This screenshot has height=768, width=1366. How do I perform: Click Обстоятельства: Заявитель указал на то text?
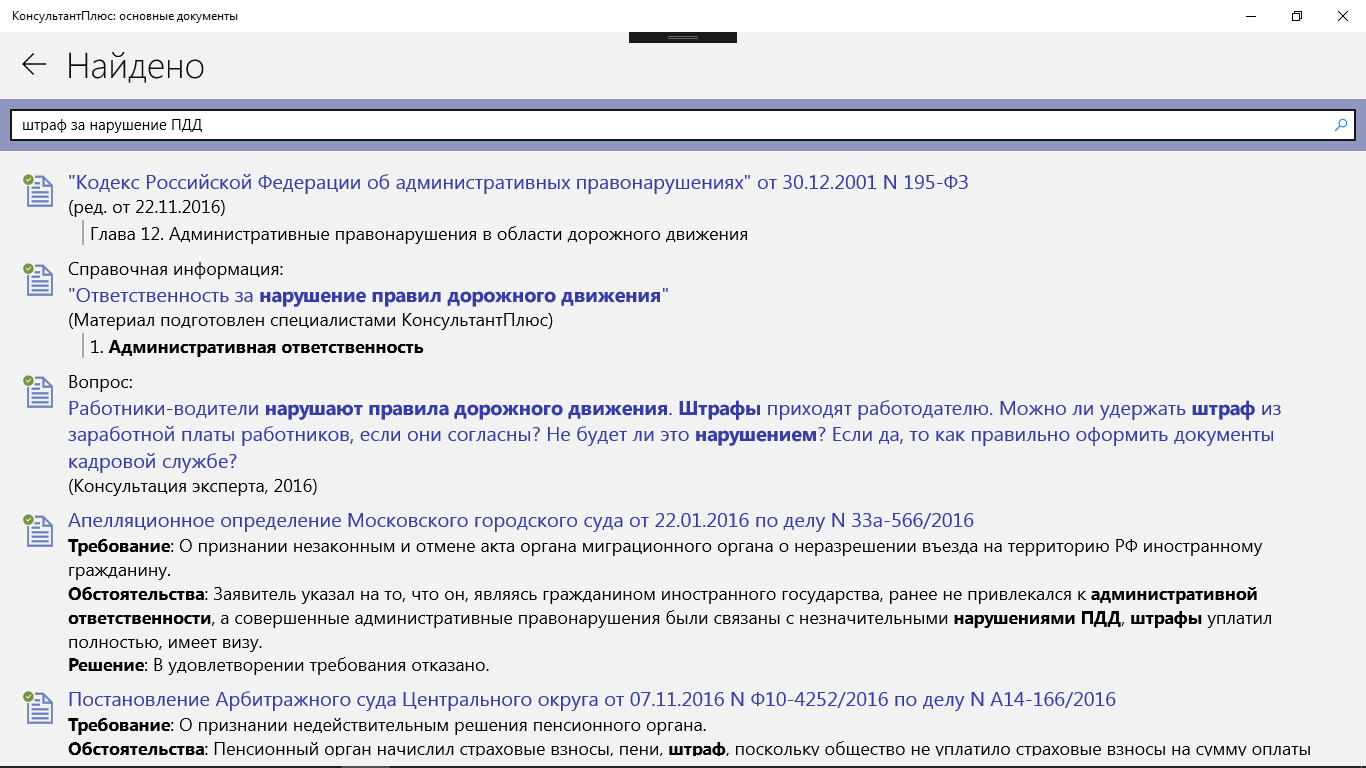click(670, 618)
